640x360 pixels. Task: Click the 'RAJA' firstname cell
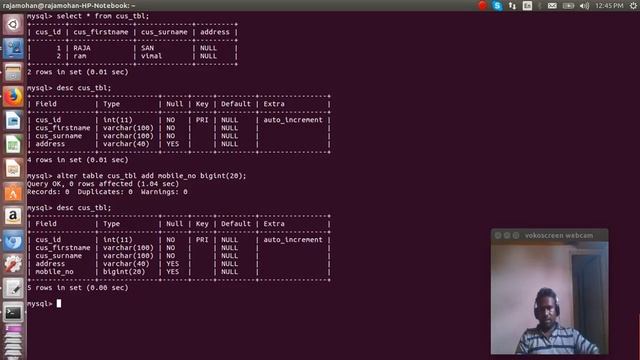coord(82,48)
